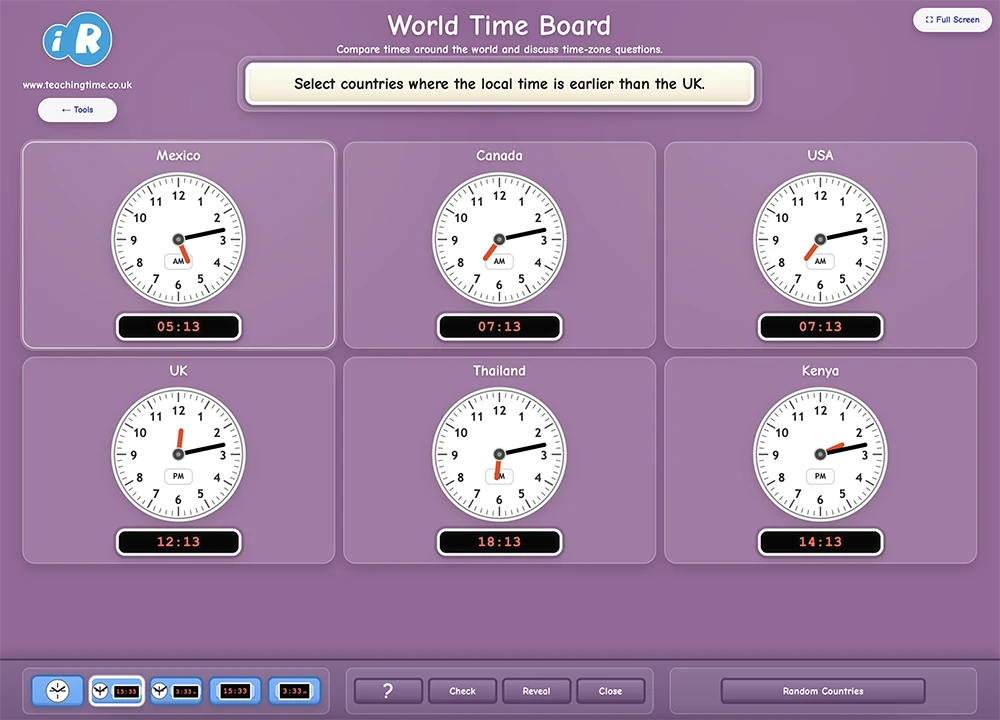Select analogue-only clock display mode
Screen dimensions: 1000x720
[57, 691]
